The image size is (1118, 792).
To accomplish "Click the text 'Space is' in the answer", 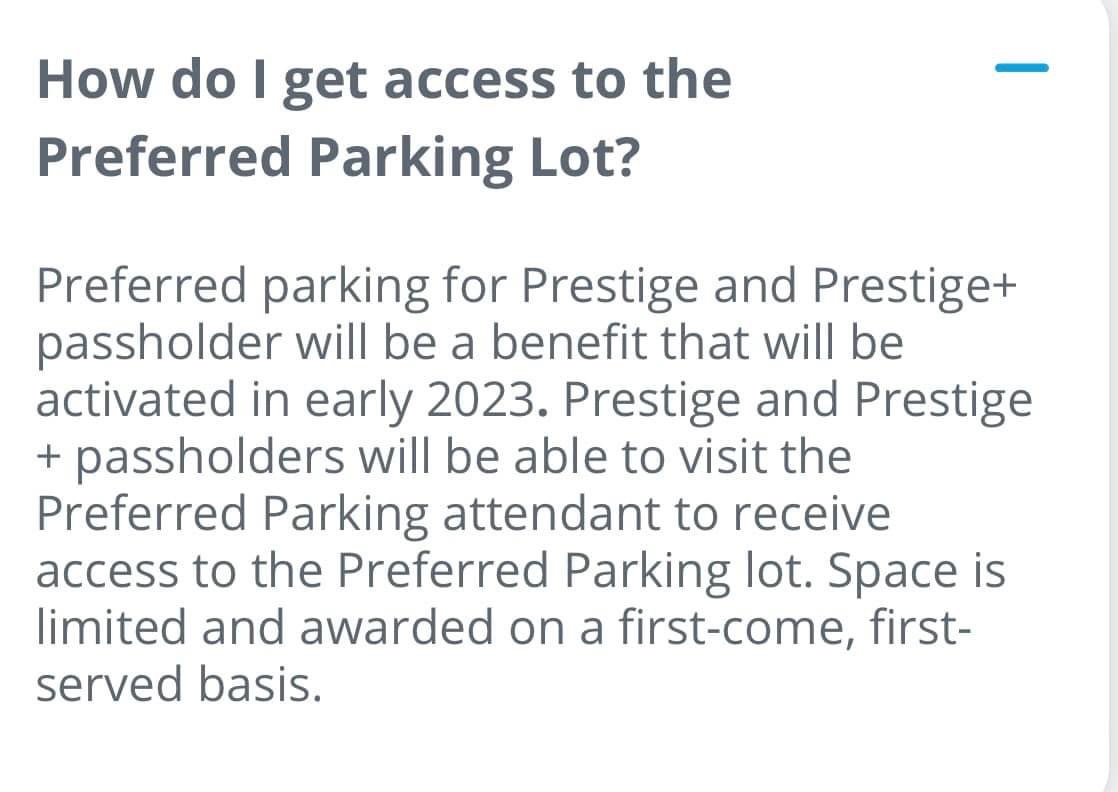I will tap(917, 572).
